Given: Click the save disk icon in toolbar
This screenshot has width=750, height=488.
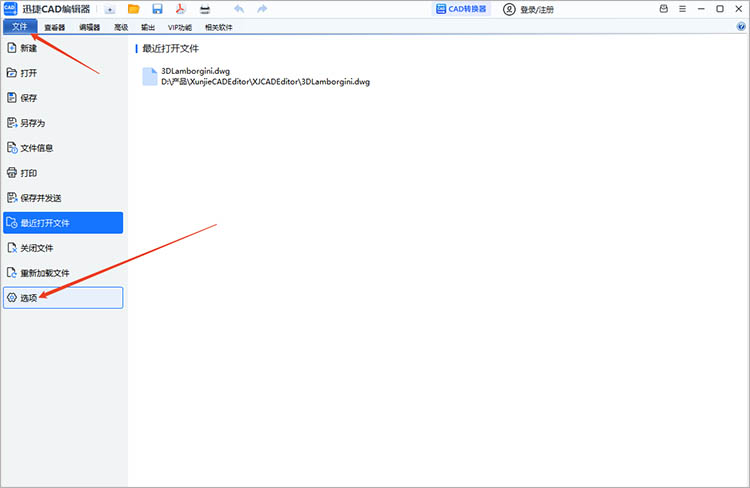Looking at the screenshot, I should 157,9.
